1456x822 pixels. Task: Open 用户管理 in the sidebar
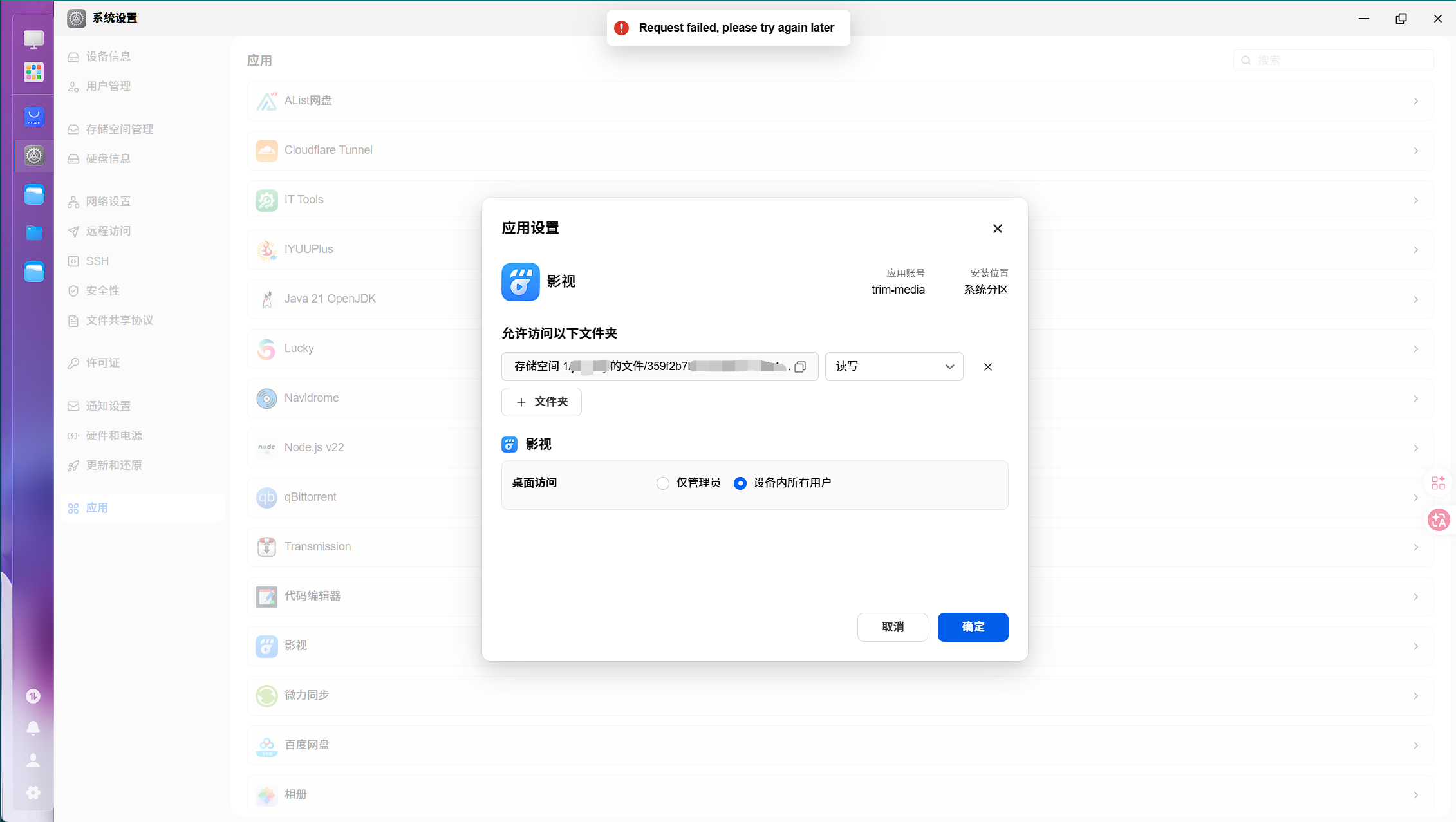(x=109, y=86)
